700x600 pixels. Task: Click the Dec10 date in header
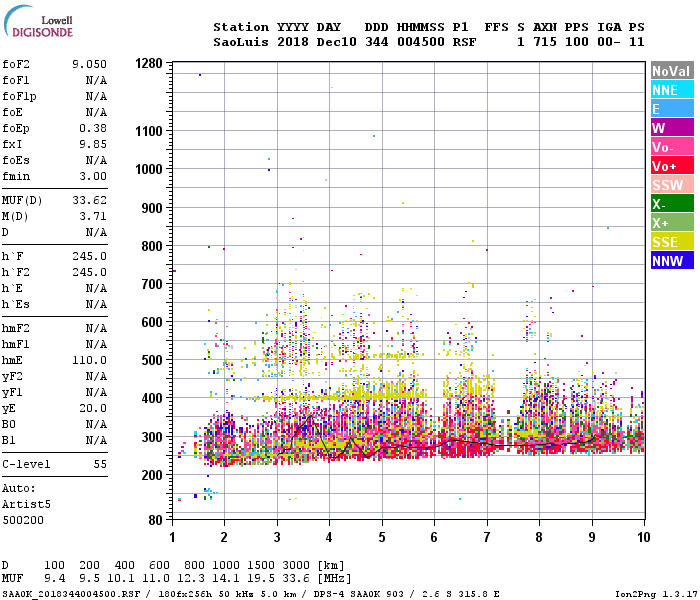point(336,42)
